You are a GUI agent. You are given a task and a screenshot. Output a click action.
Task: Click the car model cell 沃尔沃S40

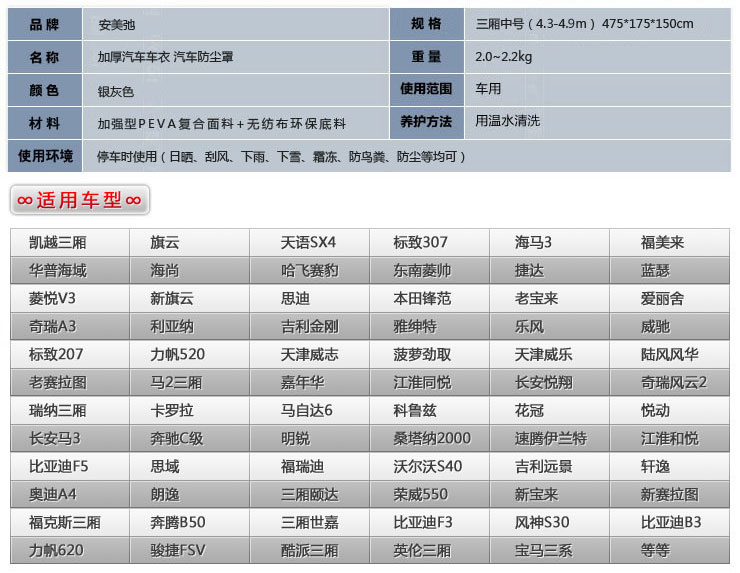pos(429,466)
